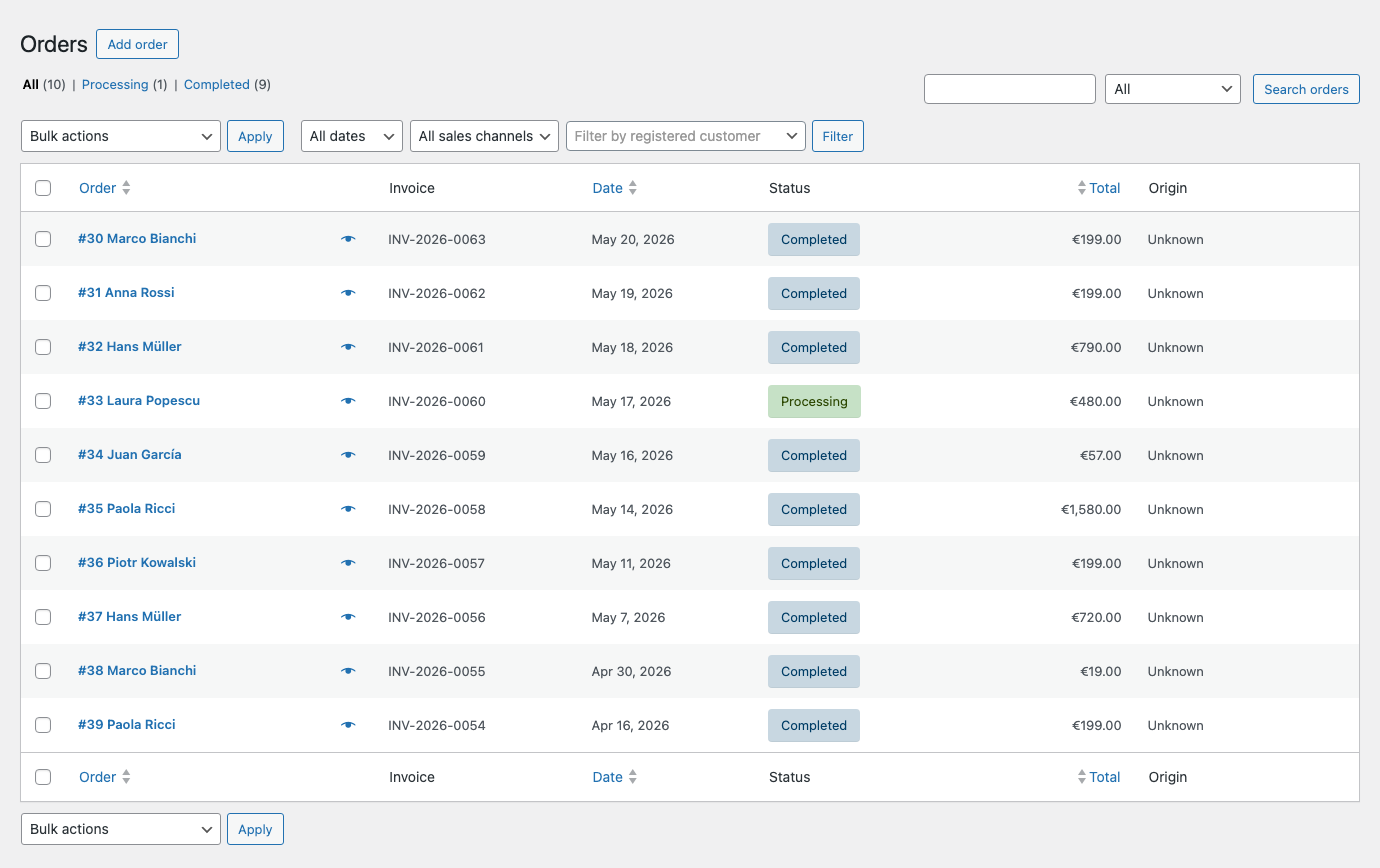Image resolution: width=1380 pixels, height=868 pixels.
Task: Click the Search orders button
Action: tap(1306, 89)
